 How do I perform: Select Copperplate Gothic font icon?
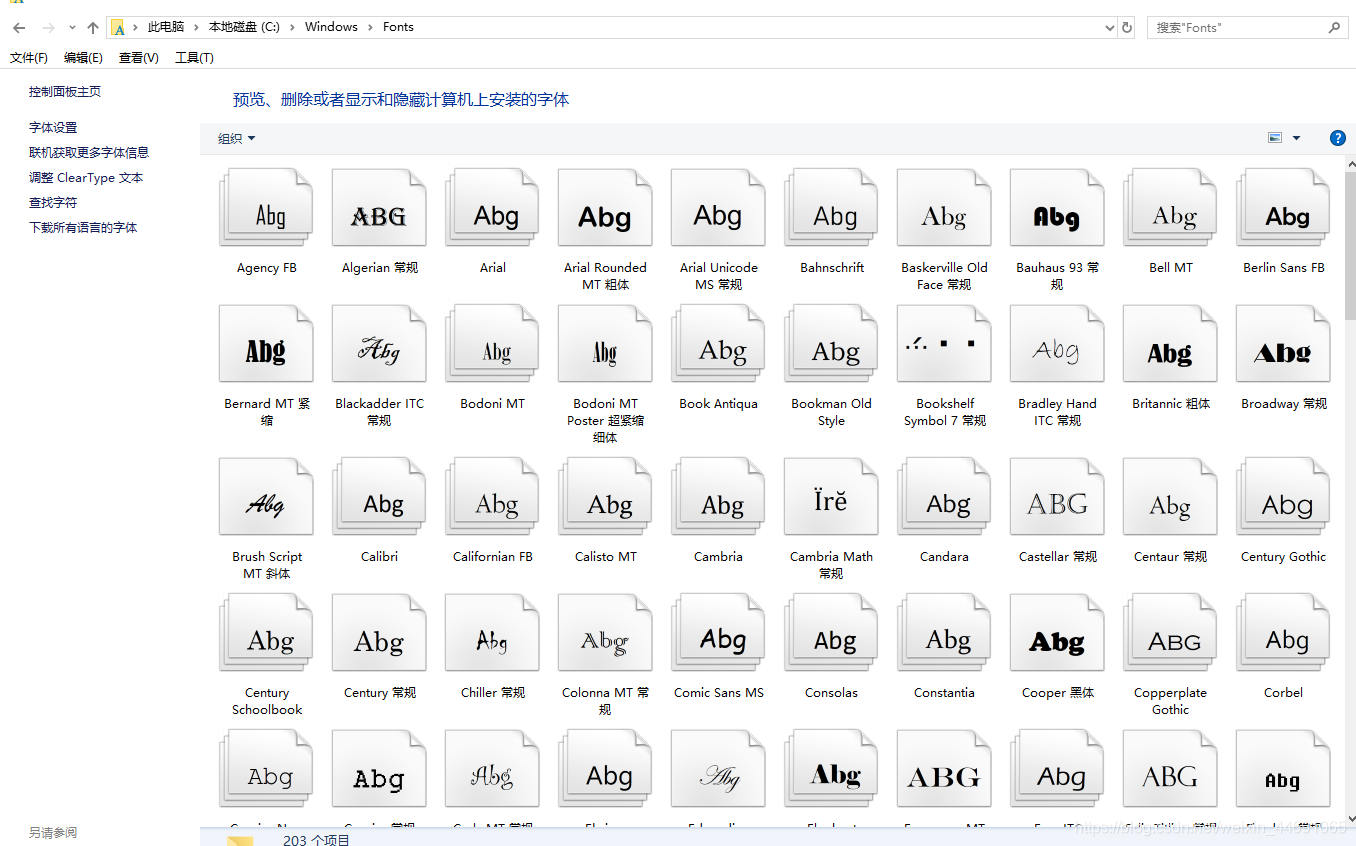point(1170,633)
